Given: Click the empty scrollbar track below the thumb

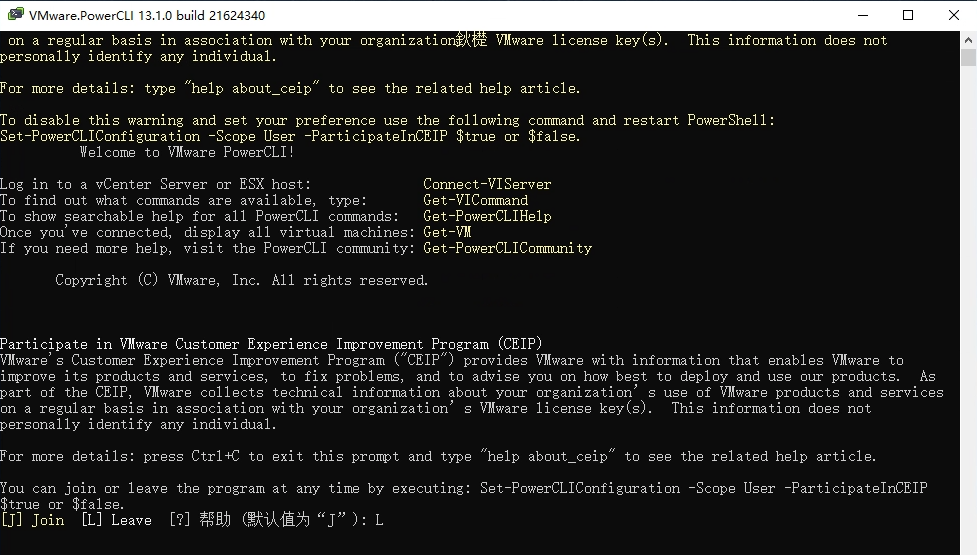Looking at the screenshot, I should coord(968,300).
